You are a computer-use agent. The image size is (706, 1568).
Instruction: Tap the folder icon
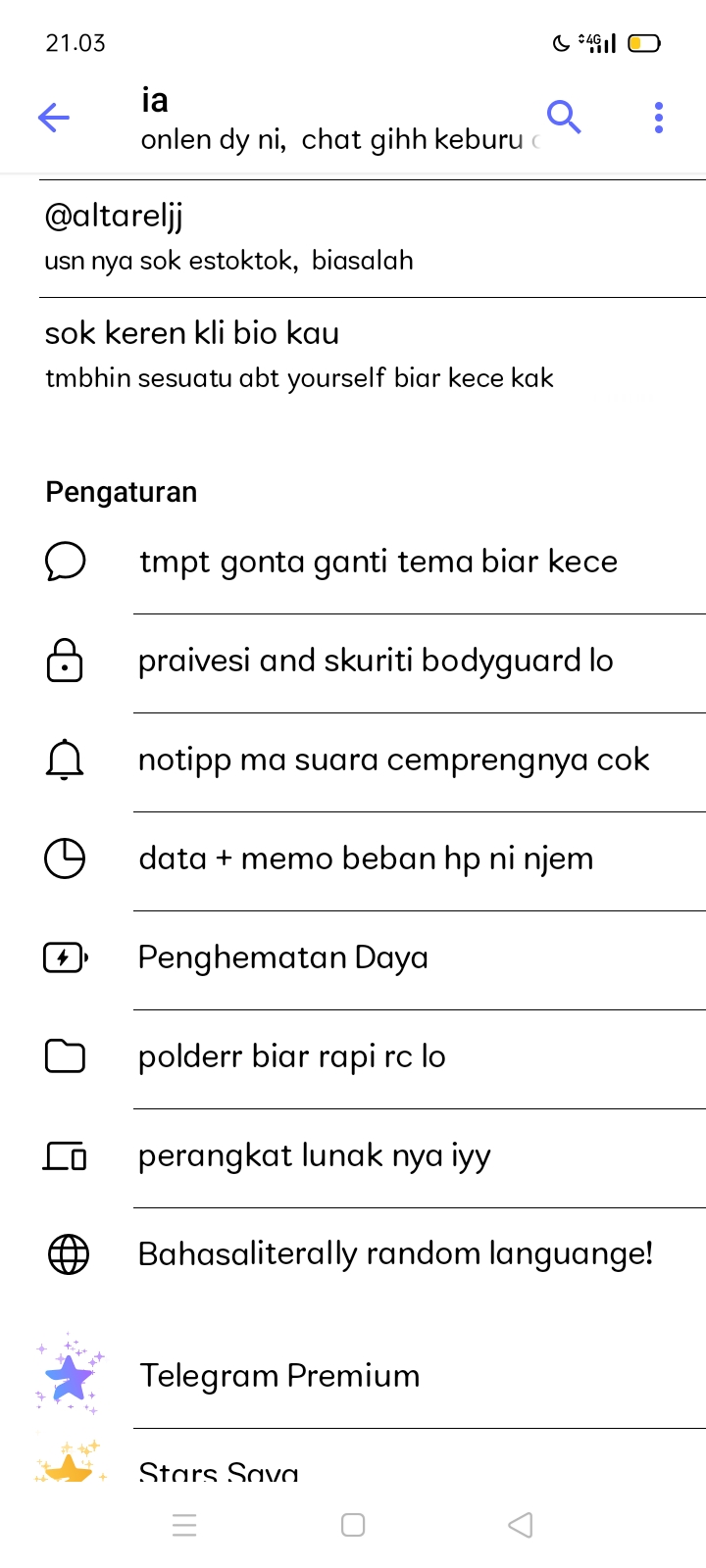66,1056
